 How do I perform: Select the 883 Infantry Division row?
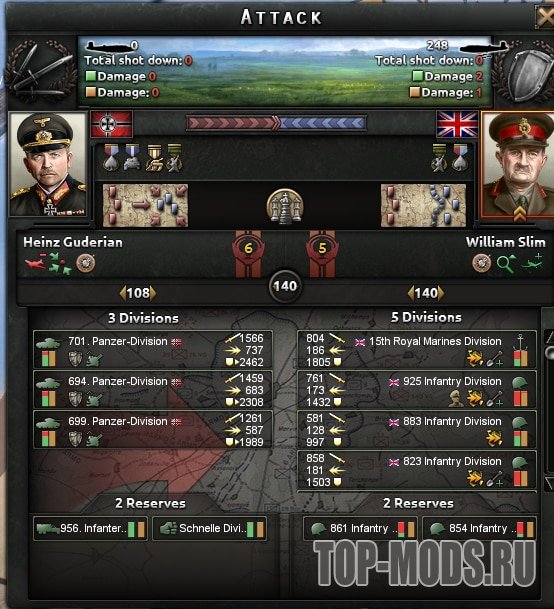click(417, 430)
